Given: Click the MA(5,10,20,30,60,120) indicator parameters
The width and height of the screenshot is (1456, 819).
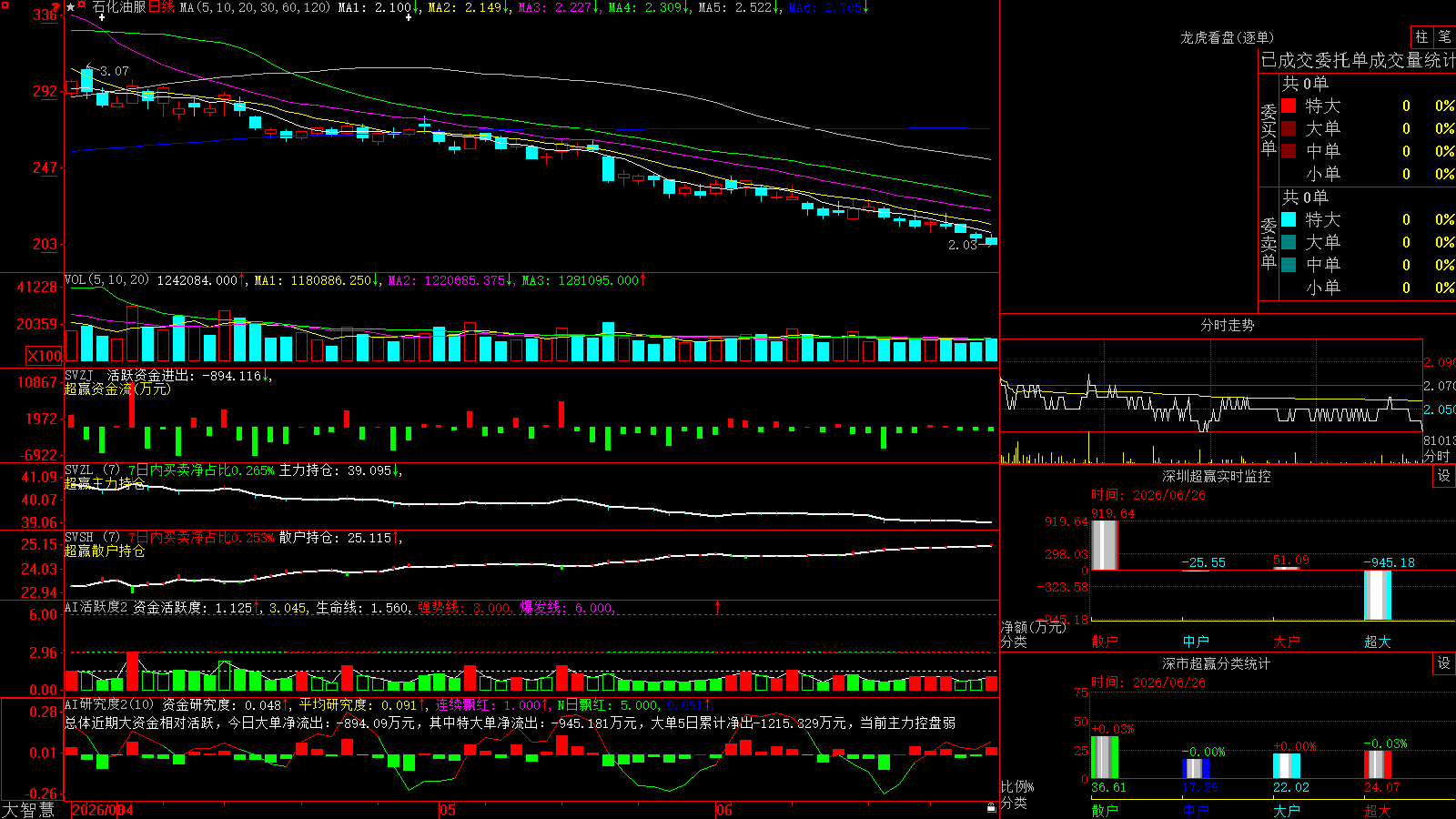Looking at the screenshot, I should click(x=255, y=7).
